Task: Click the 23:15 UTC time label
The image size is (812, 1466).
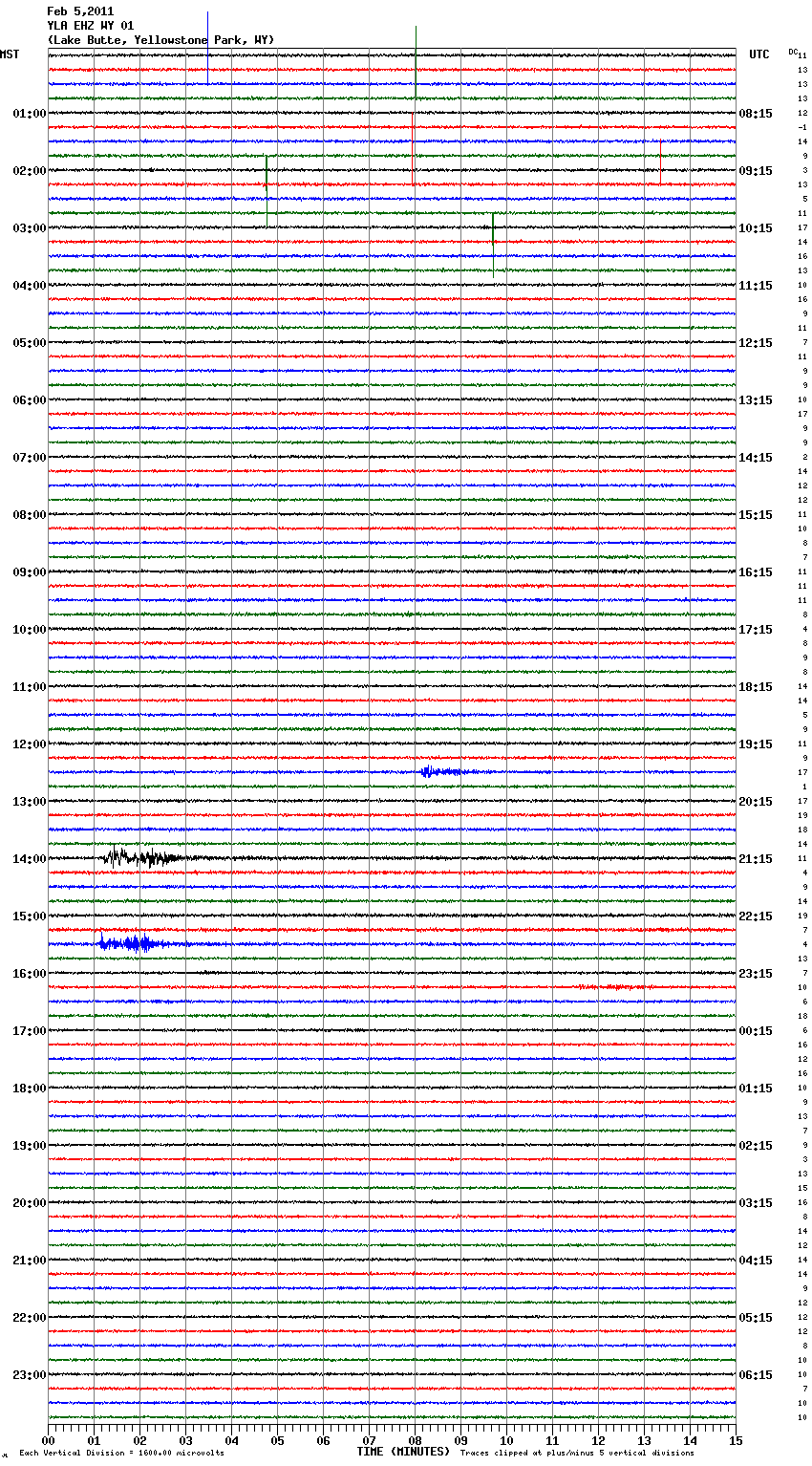Action: (x=756, y=974)
